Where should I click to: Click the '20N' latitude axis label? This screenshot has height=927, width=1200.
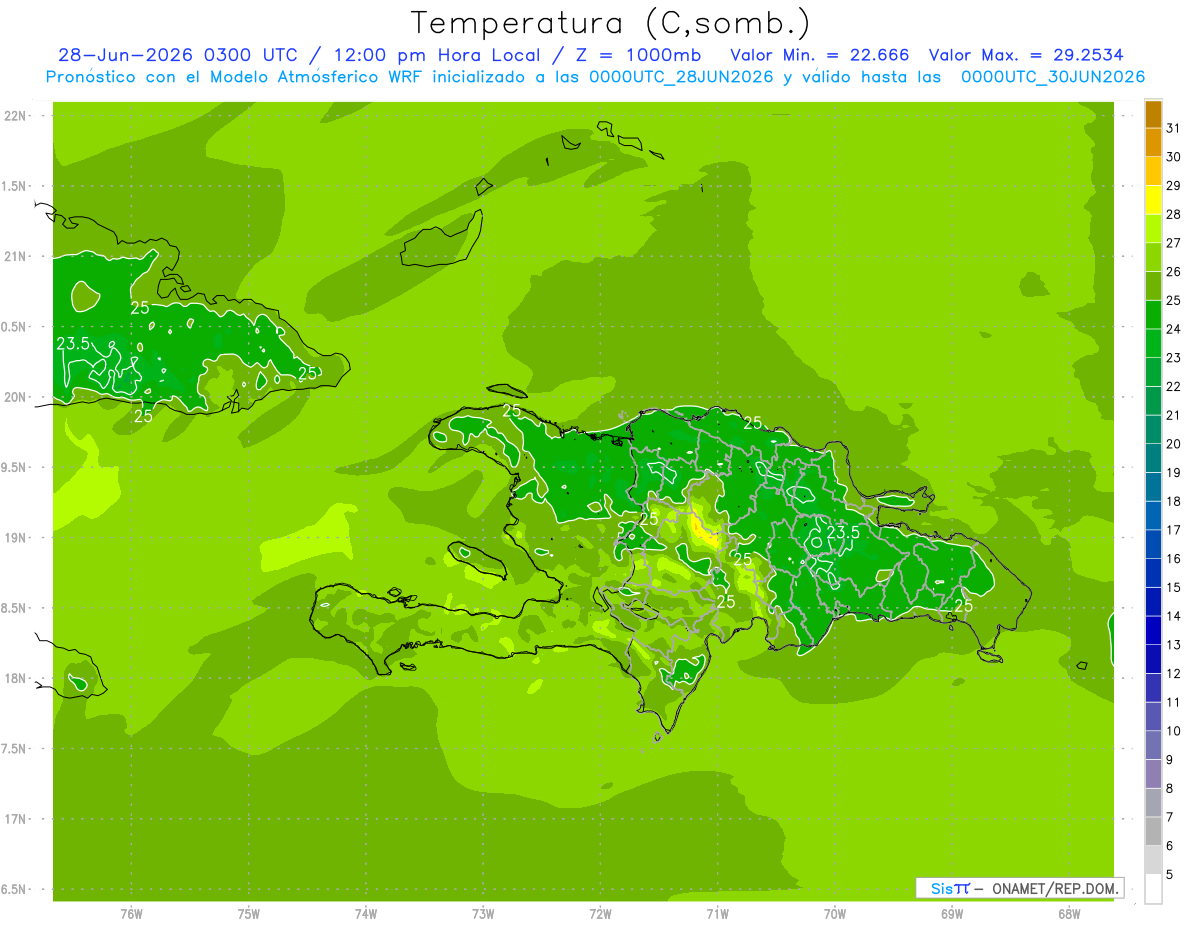[x=15, y=397]
